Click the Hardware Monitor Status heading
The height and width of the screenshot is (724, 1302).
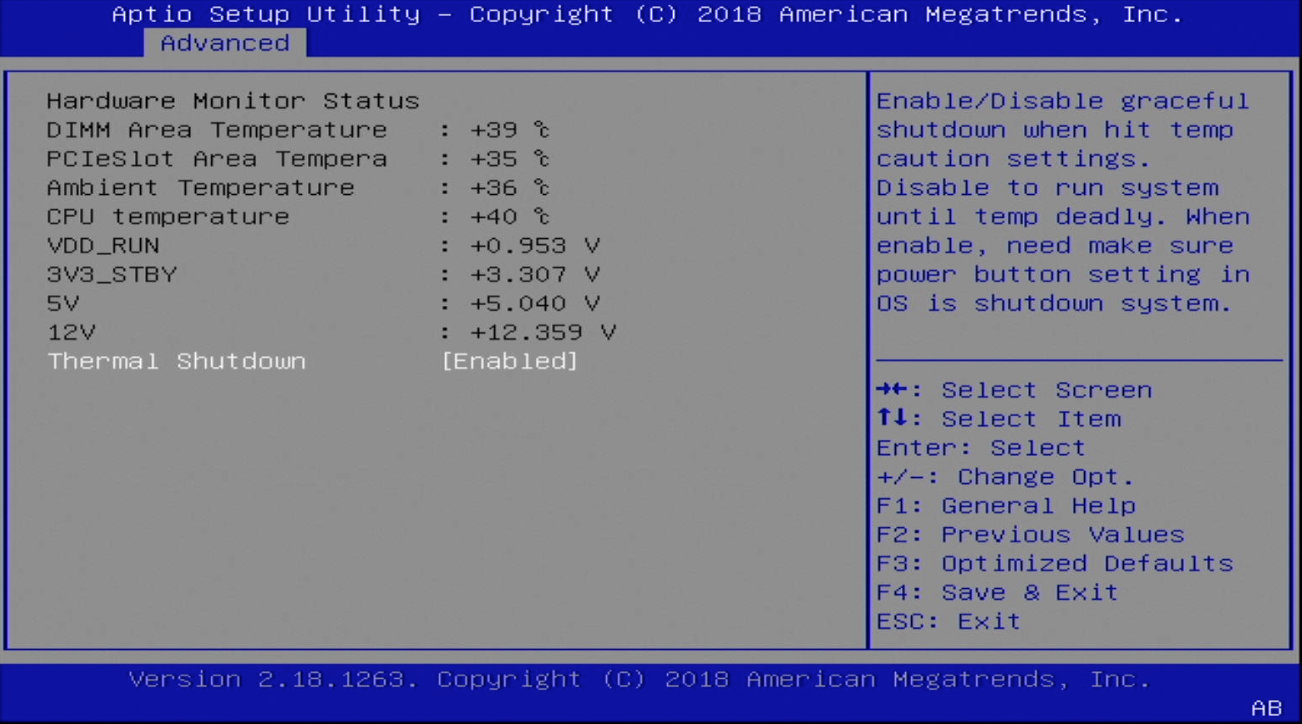pos(233,101)
